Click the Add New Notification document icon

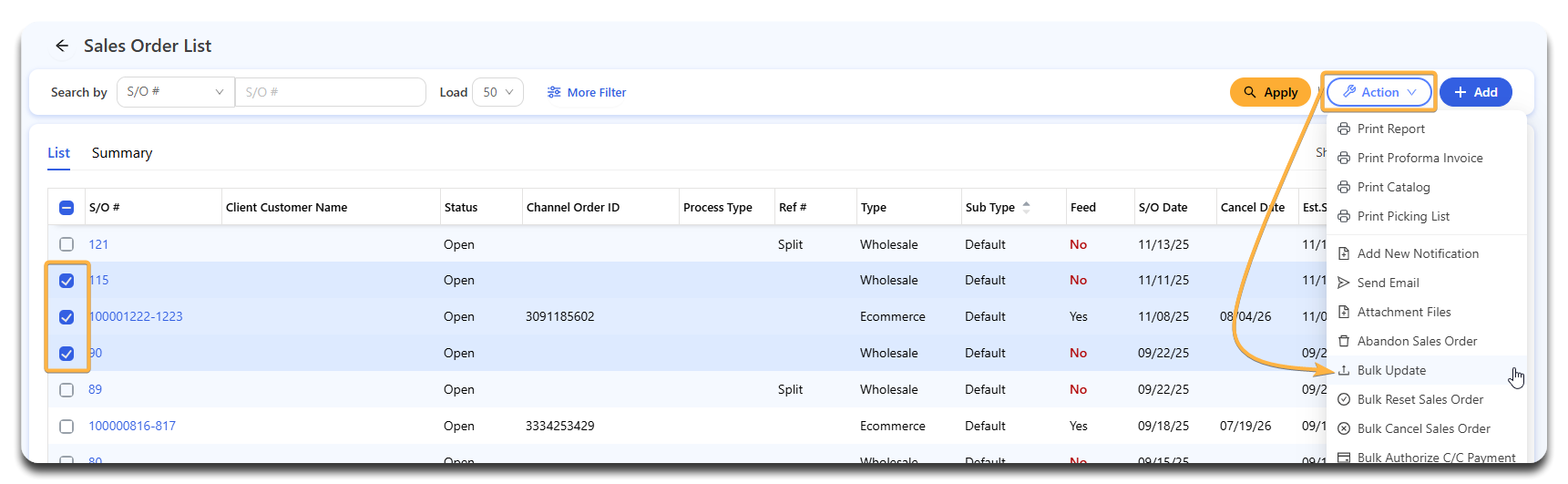coord(1344,254)
